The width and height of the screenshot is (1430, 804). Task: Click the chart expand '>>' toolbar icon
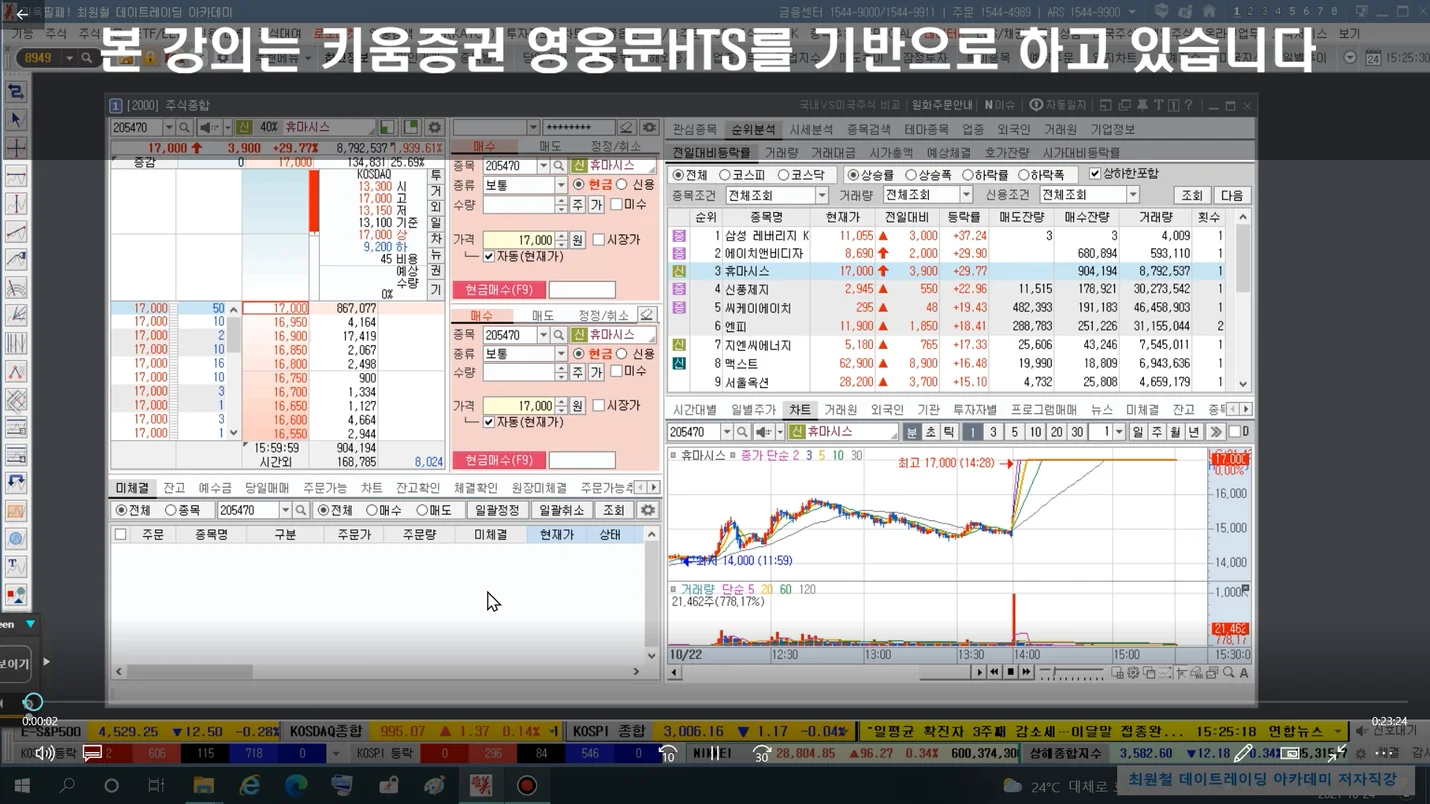click(x=1216, y=432)
